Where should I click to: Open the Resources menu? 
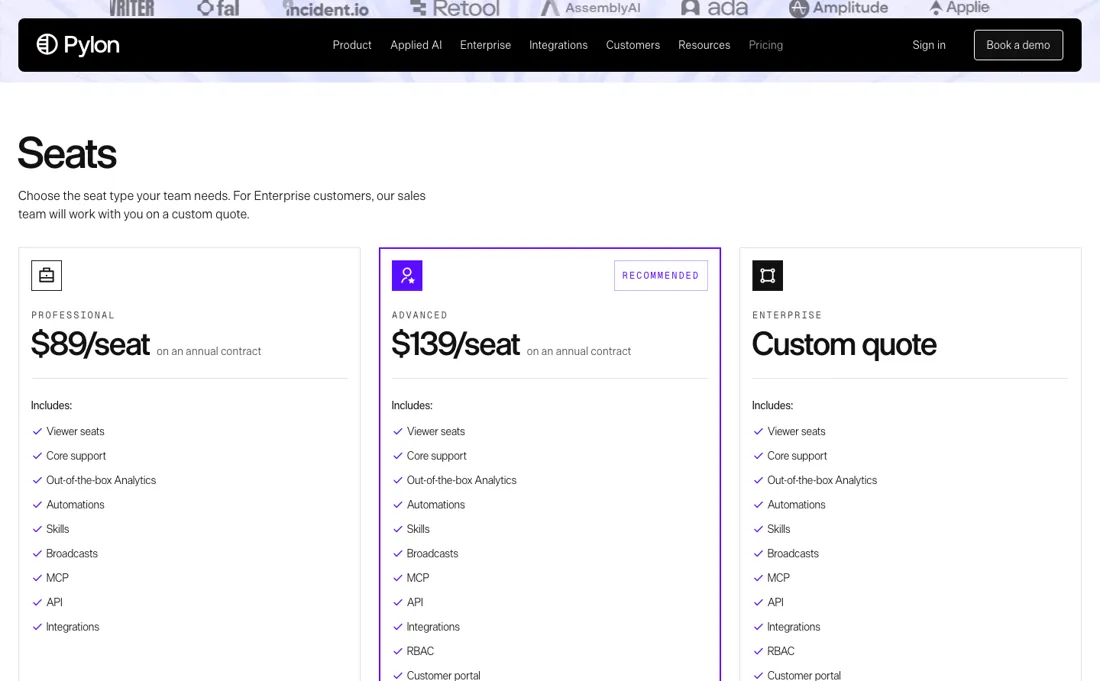click(x=704, y=45)
